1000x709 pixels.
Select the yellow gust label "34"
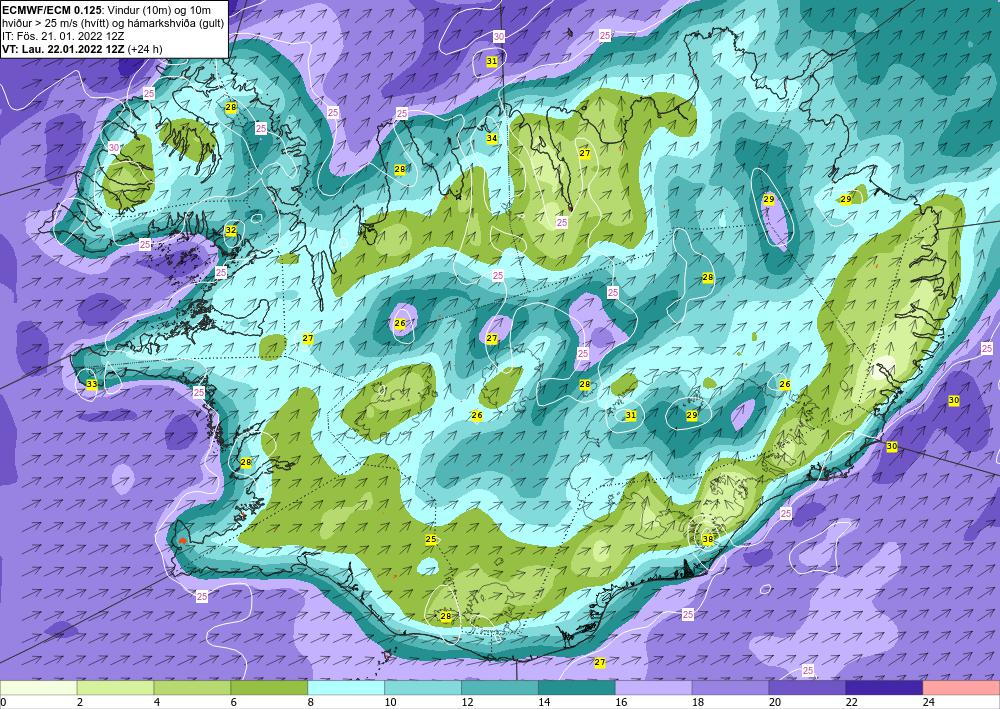pyautogui.click(x=492, y=138)
